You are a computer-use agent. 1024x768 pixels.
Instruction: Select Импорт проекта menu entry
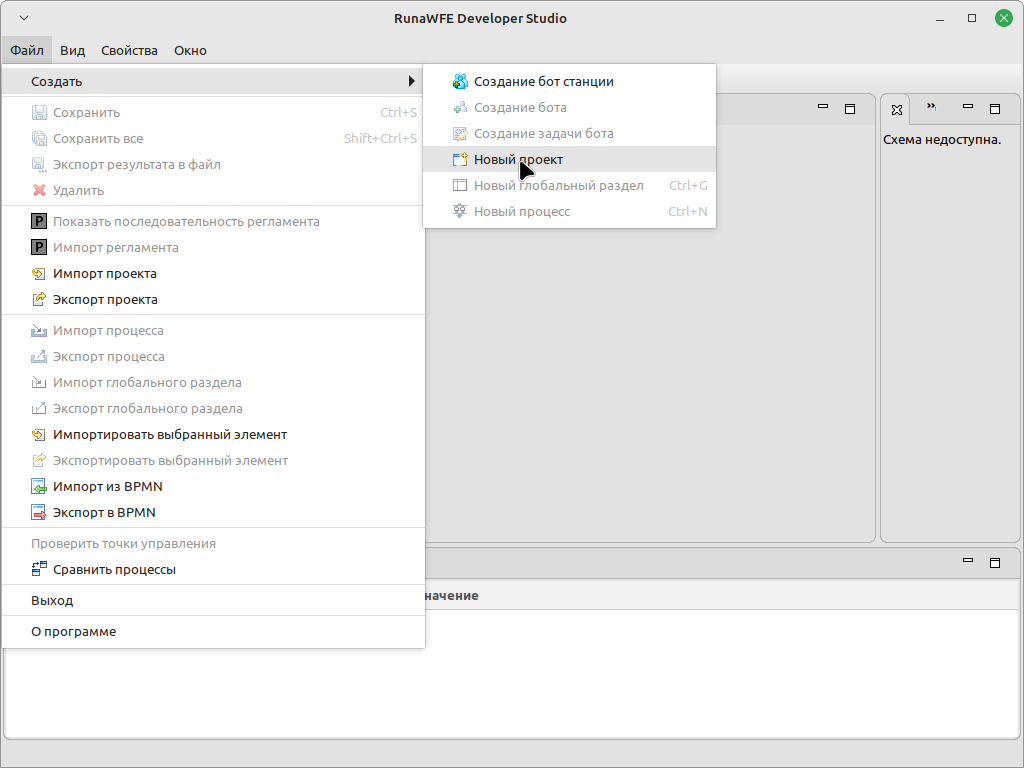pos(214,274)
